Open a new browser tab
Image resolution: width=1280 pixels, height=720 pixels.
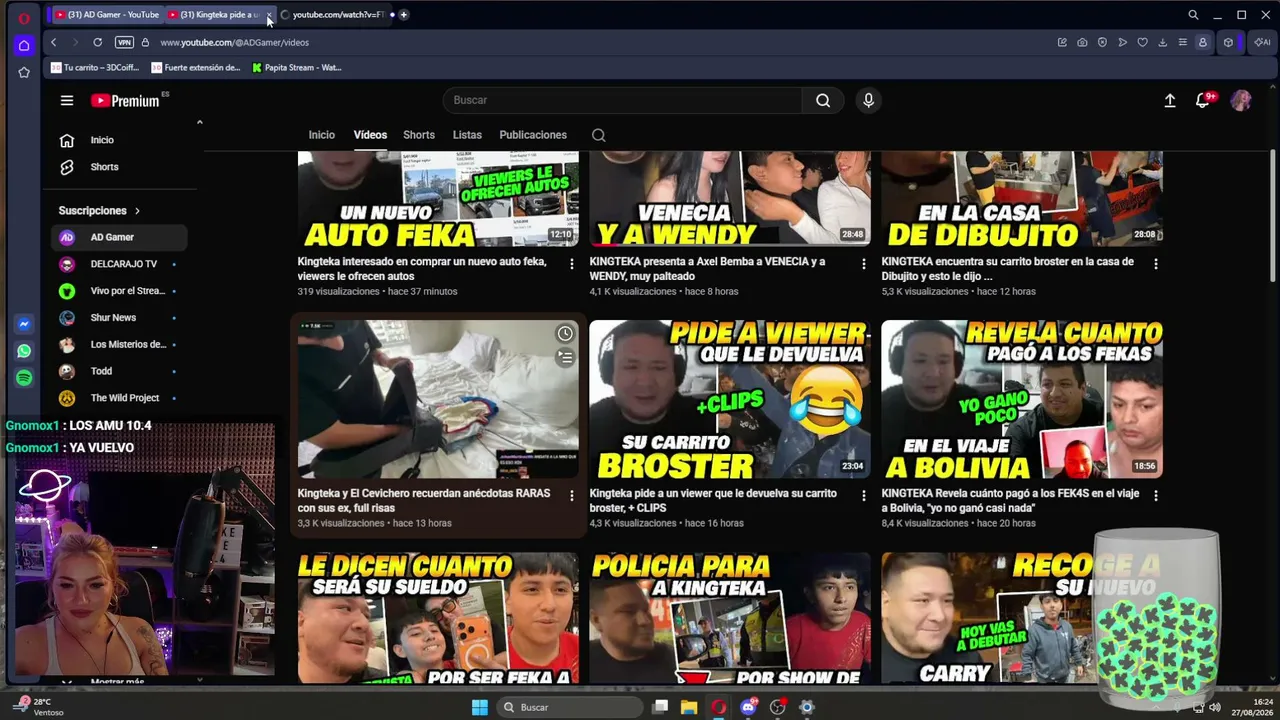pyautogui.click(x=404, y=15)
